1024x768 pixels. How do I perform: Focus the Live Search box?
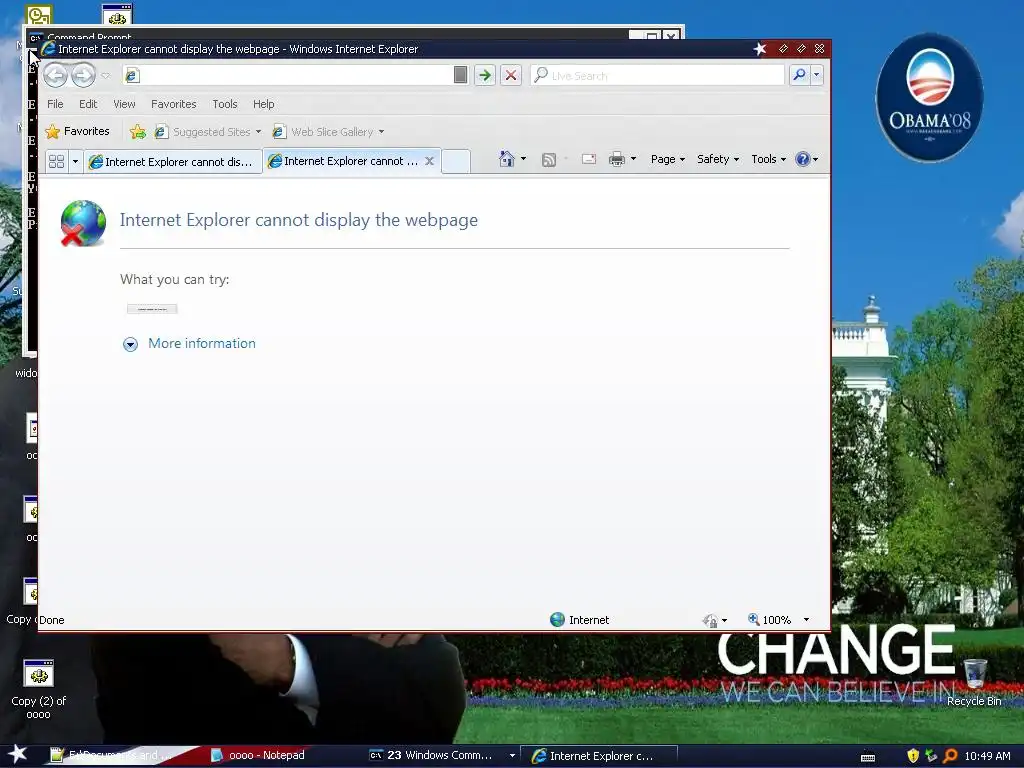(x=658, y=75)
